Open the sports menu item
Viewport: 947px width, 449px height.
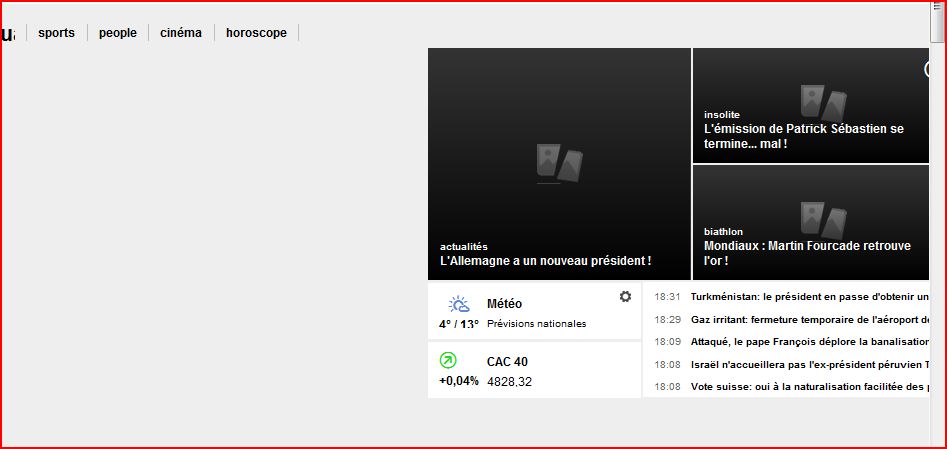[x=56, y=33]
